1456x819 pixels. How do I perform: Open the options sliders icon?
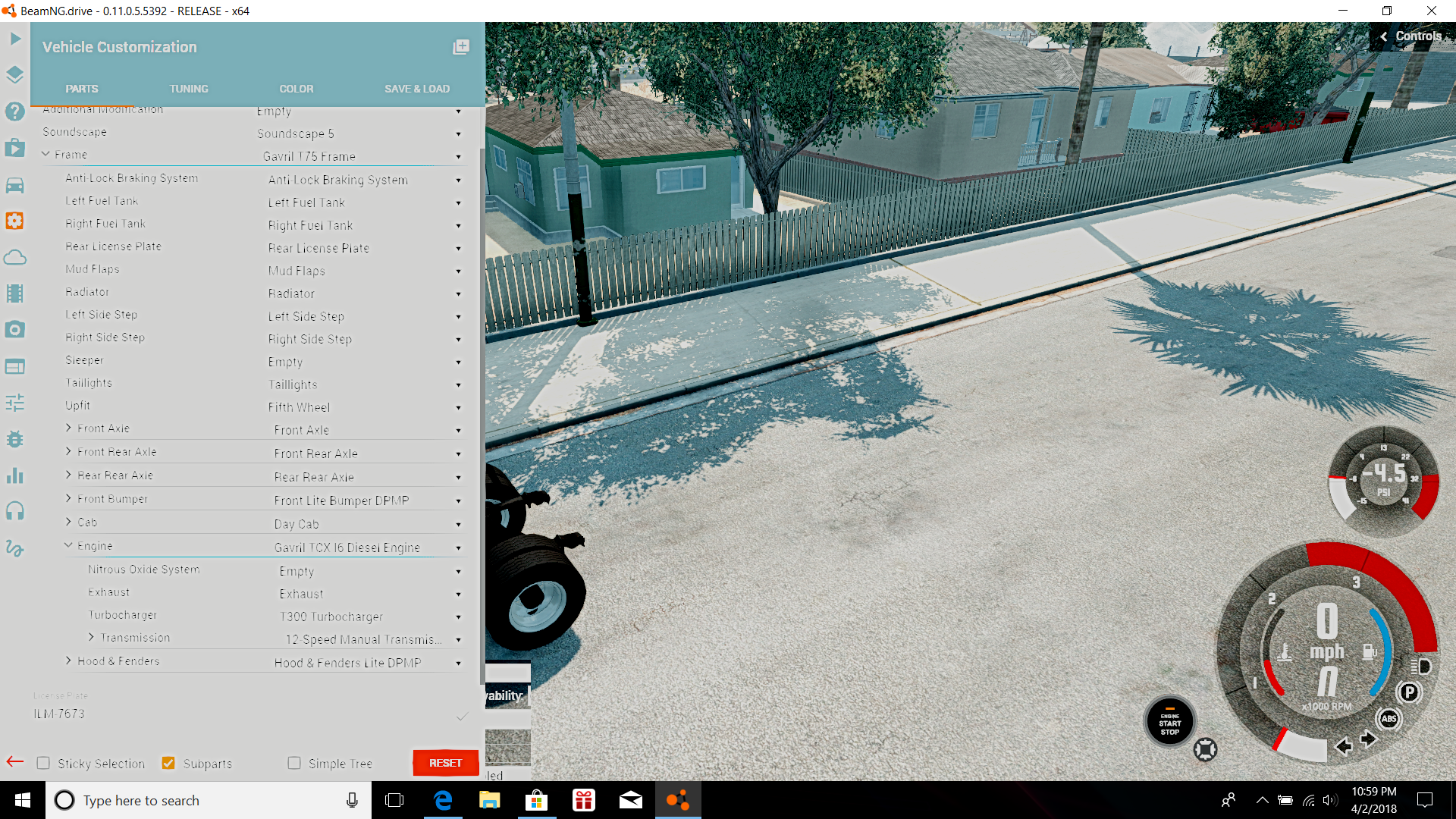[15, 403]
